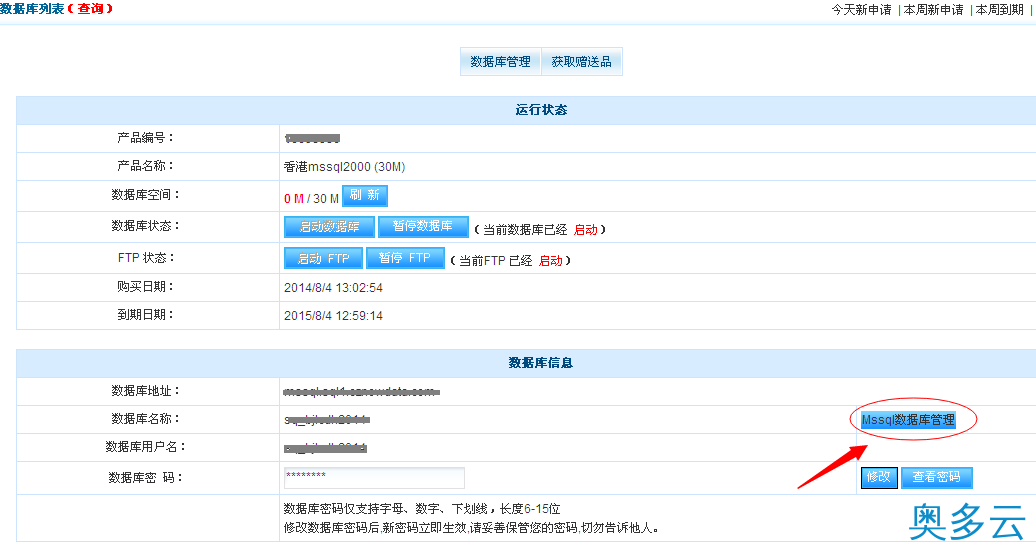1036x551 pixels.
Task: Select the 数据库信息 section header
Action: click(540, 363)
